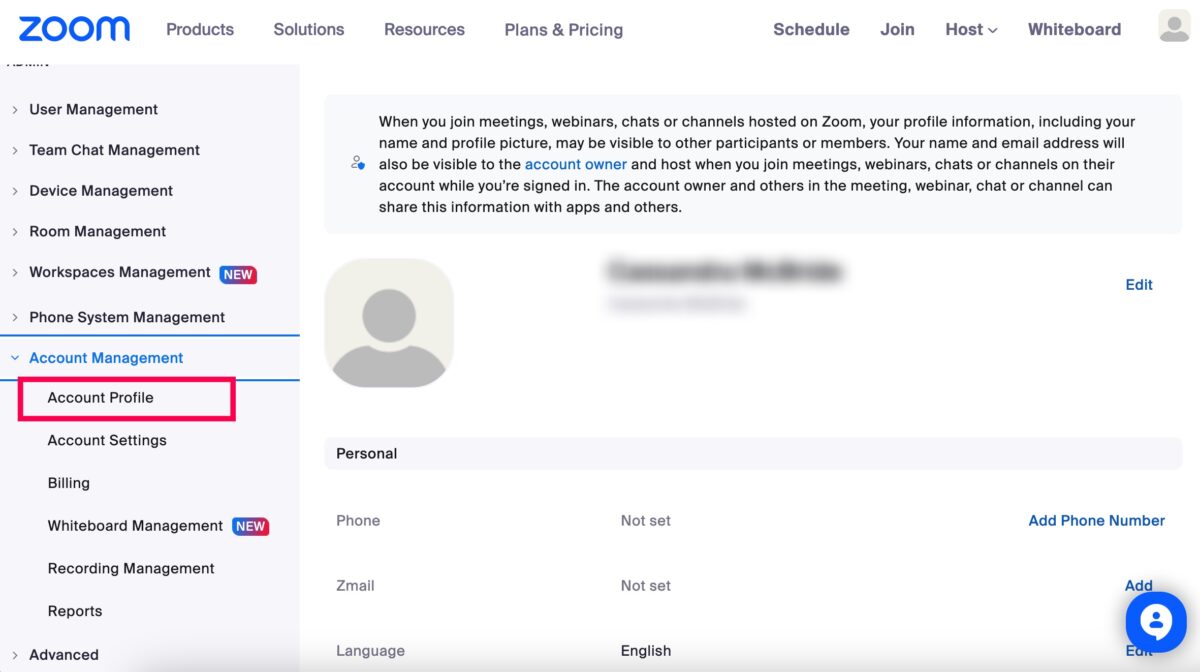This screenshot has width=1200, height=672.
Task: Expand Team Chat Management chevron
Action: click(x=15, y=151)
